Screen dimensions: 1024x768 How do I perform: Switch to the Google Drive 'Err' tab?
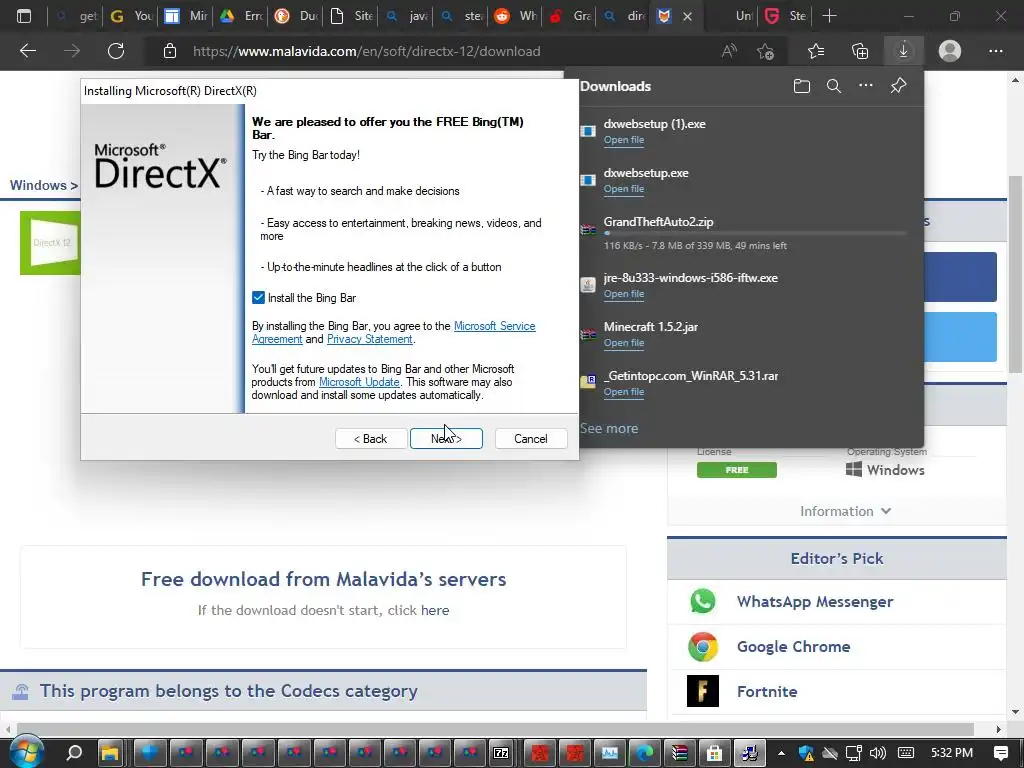(x=240, y=16)
